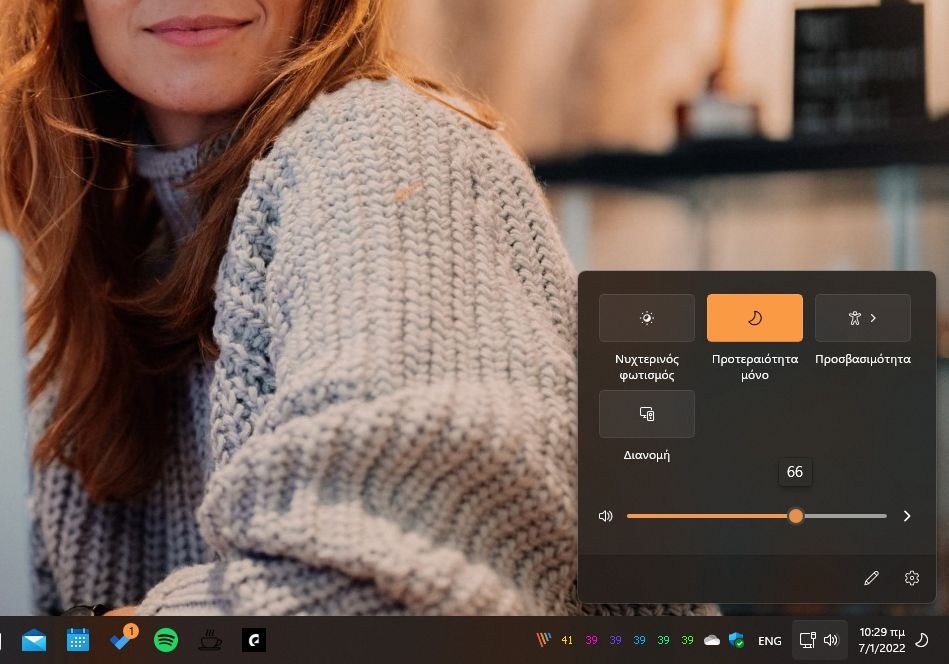Enable Night light (Νυχτερινός φωτισμός)
This screenshot has height=664, width=949.
[x=646, y=318]
